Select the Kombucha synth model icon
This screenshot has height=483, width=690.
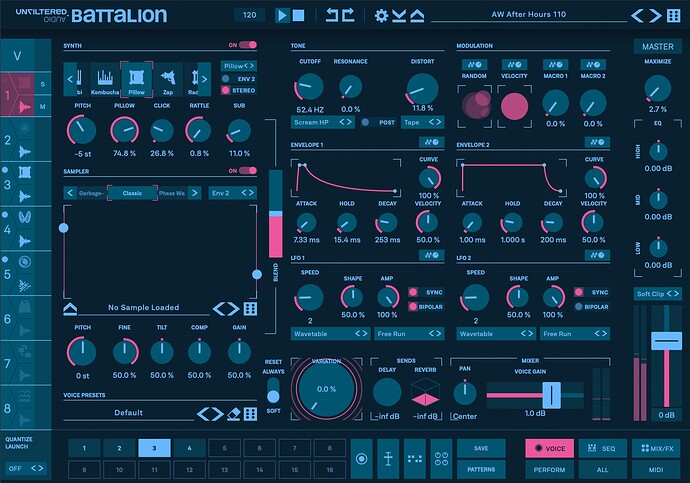105,80
